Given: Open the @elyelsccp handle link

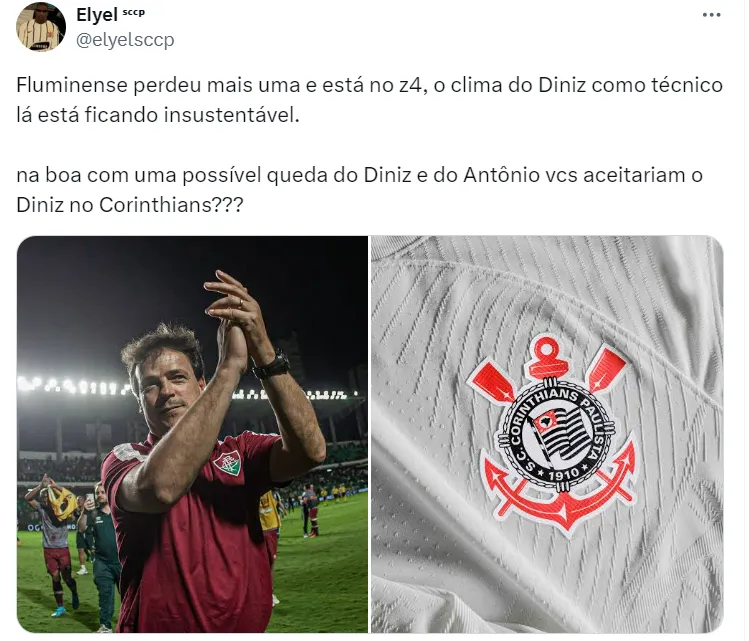Looking at the screenshot, I should click(125, 40).
